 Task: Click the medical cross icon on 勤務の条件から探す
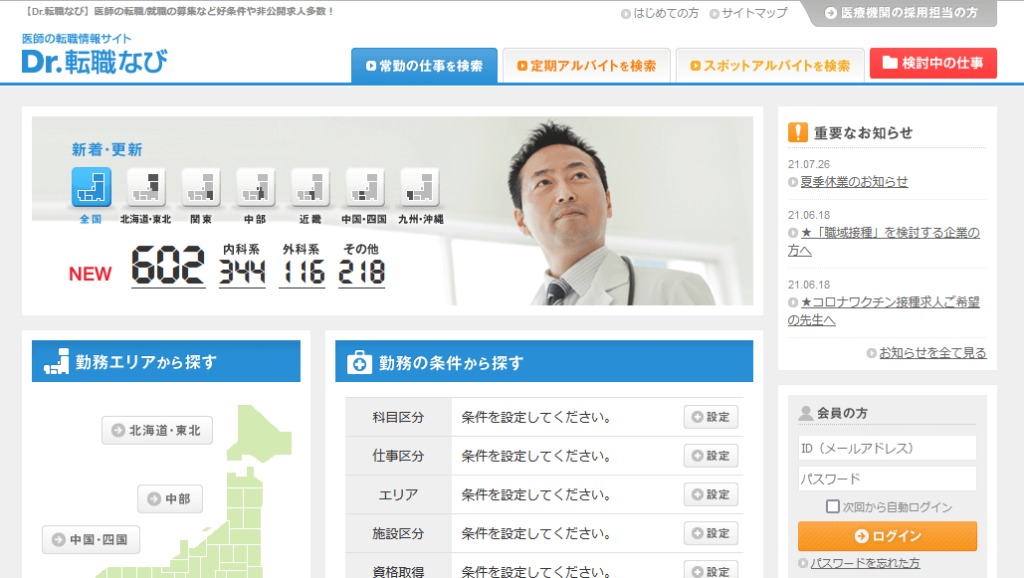click(355, 362)
